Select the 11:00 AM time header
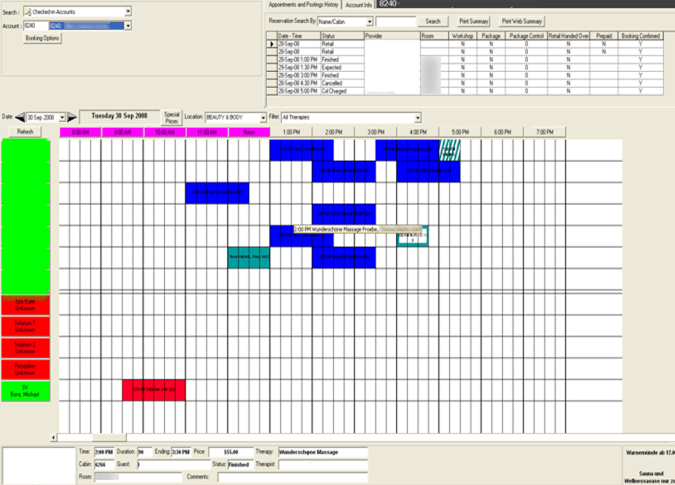Viewport: 675px width, 485px height. click(x=207, y=132)
